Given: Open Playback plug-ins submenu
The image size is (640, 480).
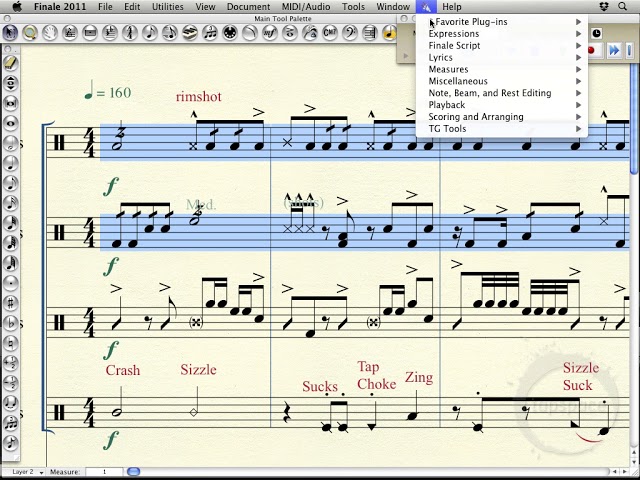Looking at the screenshot, I should click(x=502, y=105).
